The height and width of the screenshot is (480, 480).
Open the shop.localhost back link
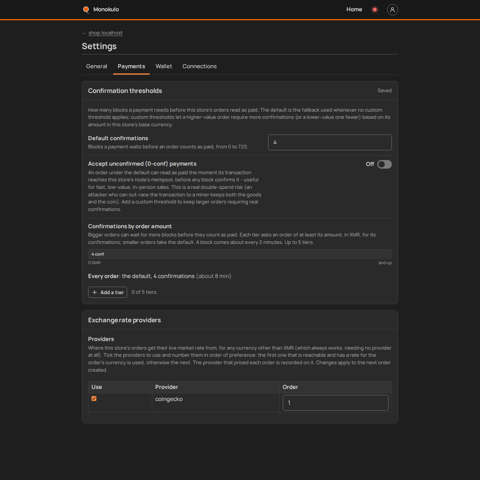pyautogui.click(x=105, y=33)
